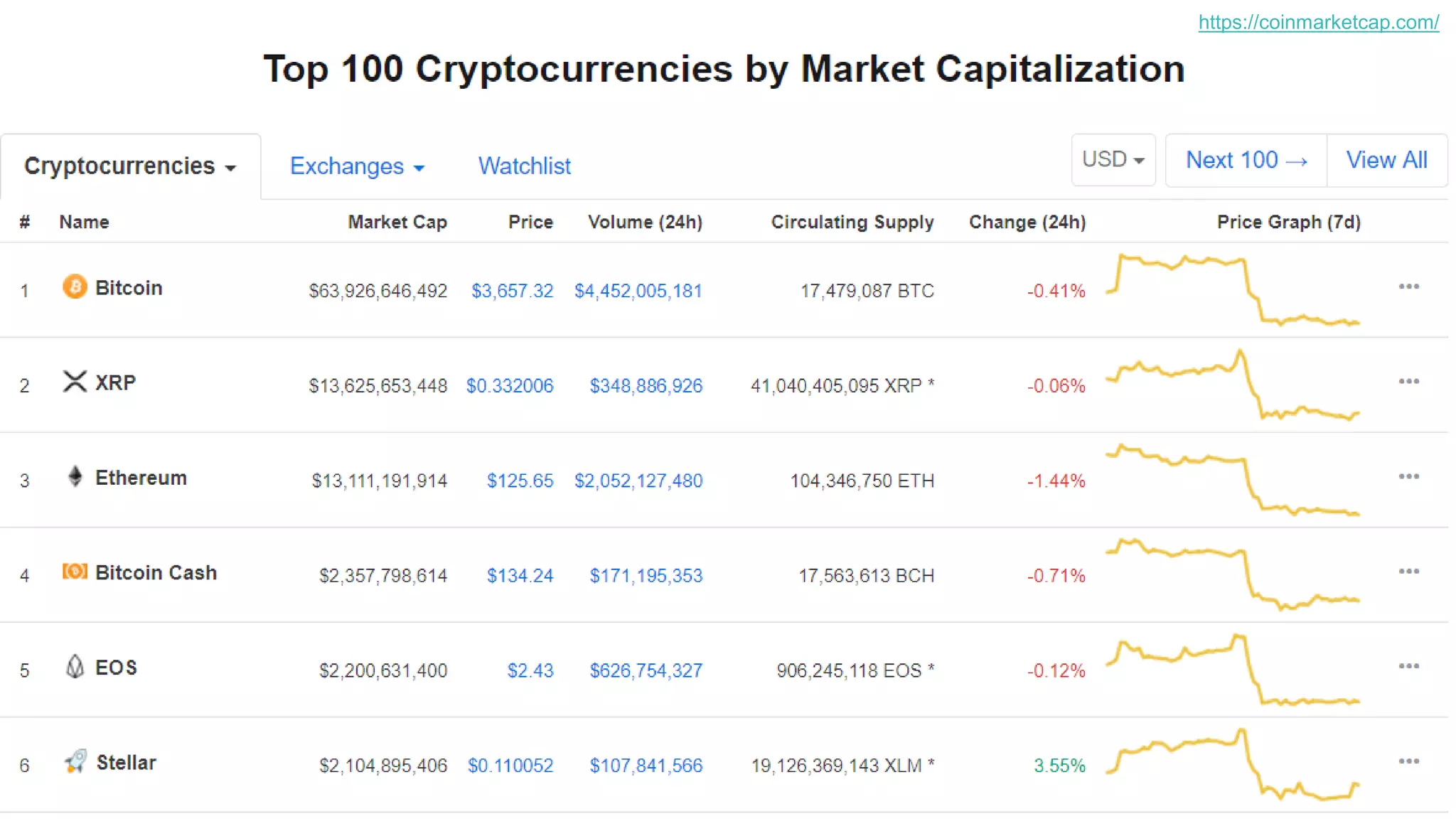The height and width of the screenshot is (819, 1456).
Task: Click the Bitcoin coin logo icon
Action: coord(75,287)
